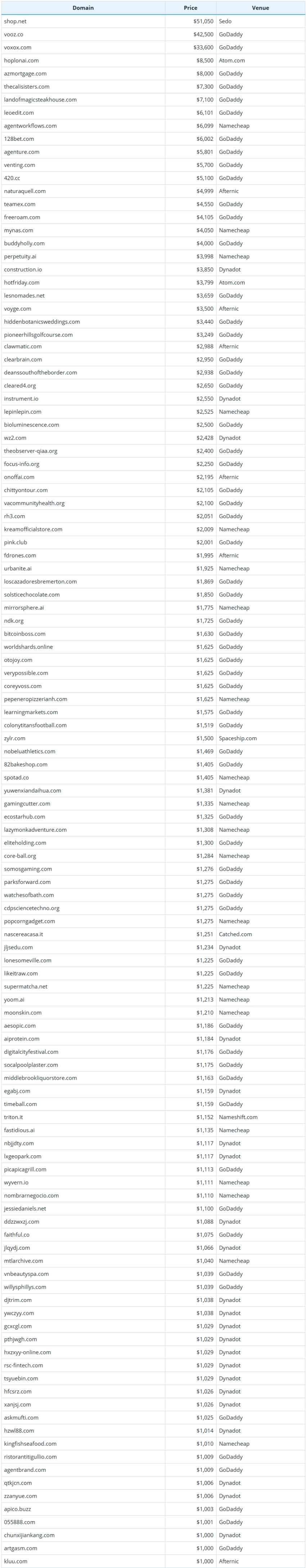306x1568 pixels.
Task: Select the kluu.com domain row
Action: tap(153, 1561)
